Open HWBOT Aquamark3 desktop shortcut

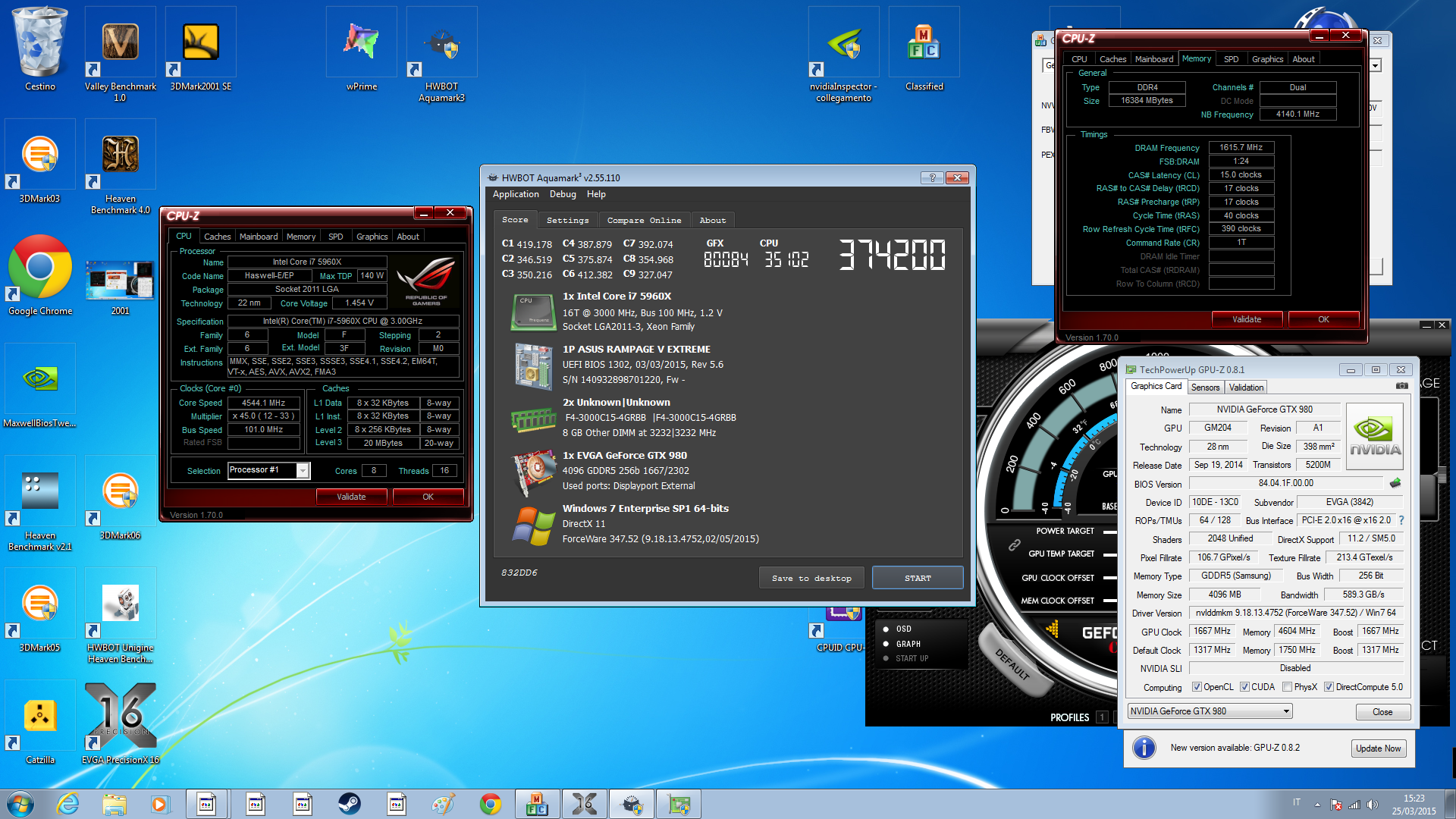(441, 55)
